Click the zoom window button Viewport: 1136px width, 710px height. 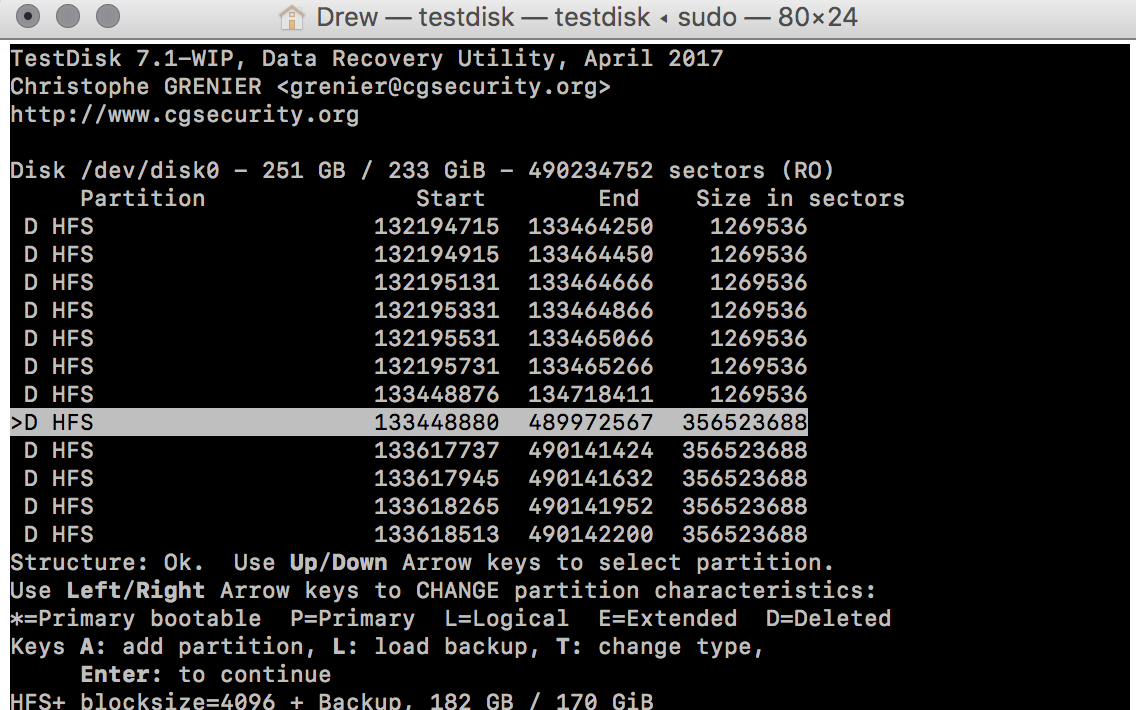(108, 16)
